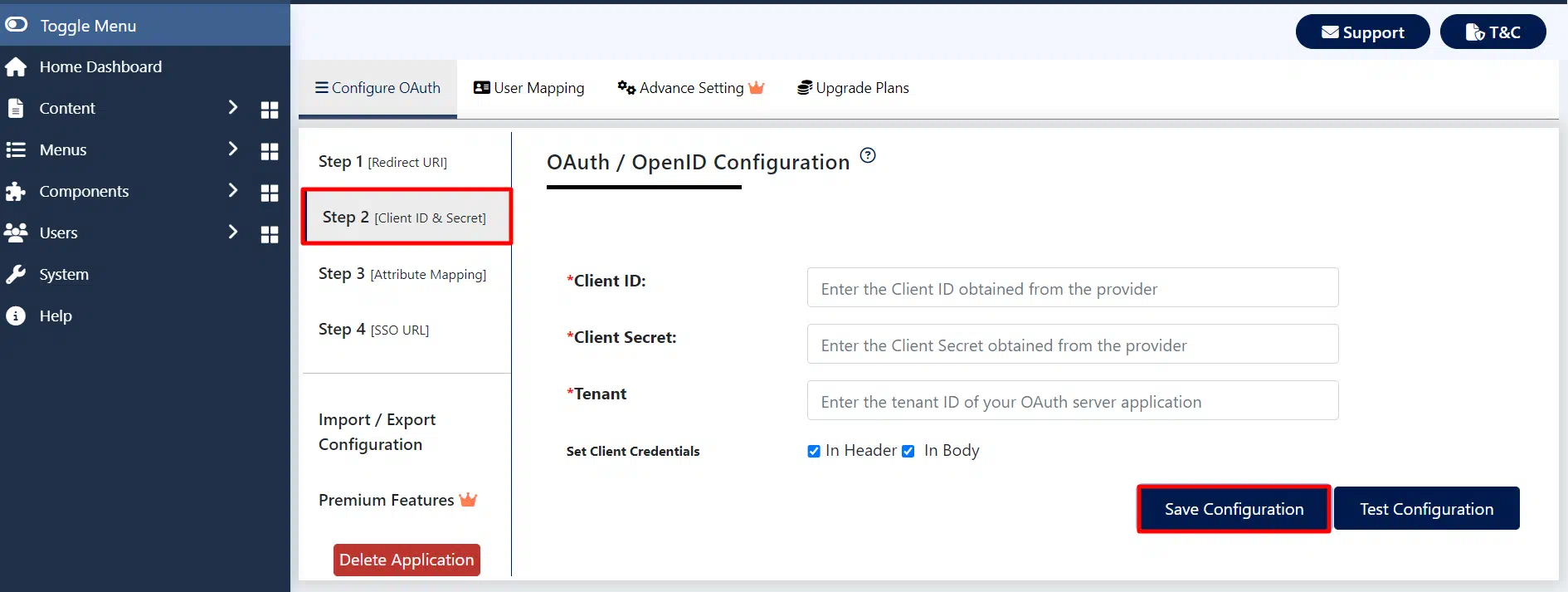The image size is (1568, 592).
Task: Click the Test Configuration button
Action: pos(1426,509)
